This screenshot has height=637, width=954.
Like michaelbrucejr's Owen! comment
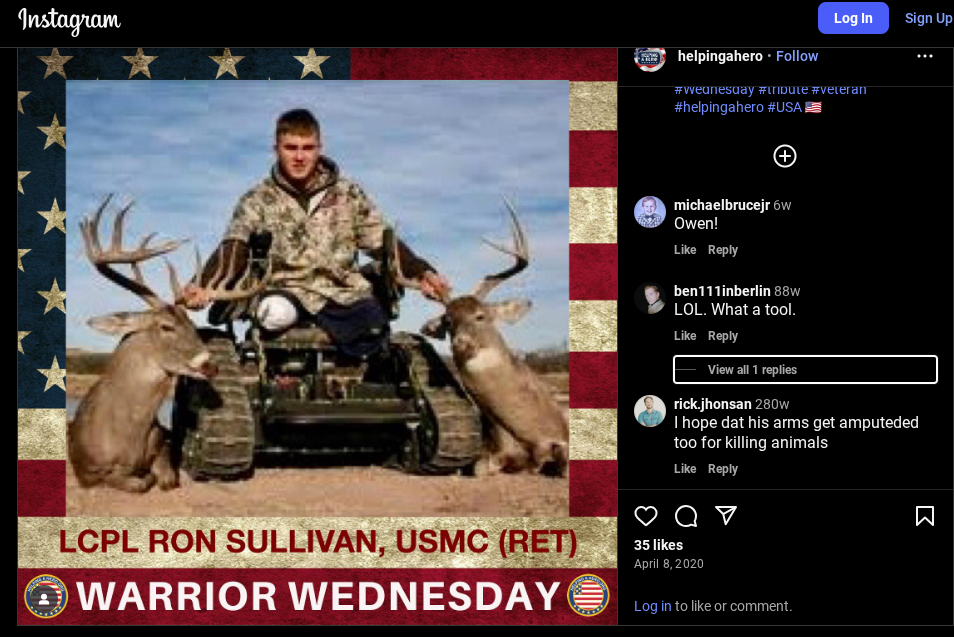684,249
